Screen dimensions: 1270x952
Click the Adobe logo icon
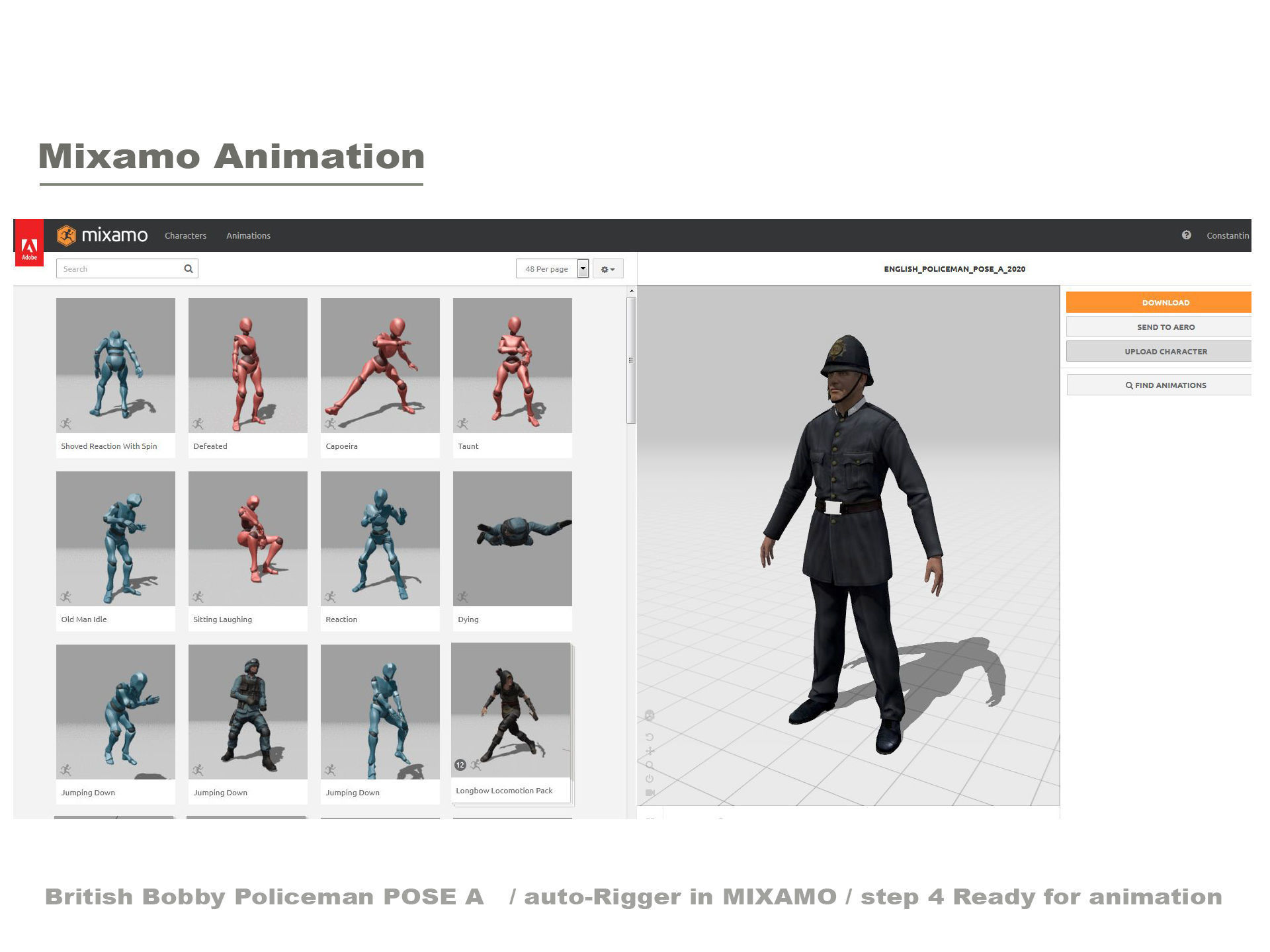[x=29, y=243]
